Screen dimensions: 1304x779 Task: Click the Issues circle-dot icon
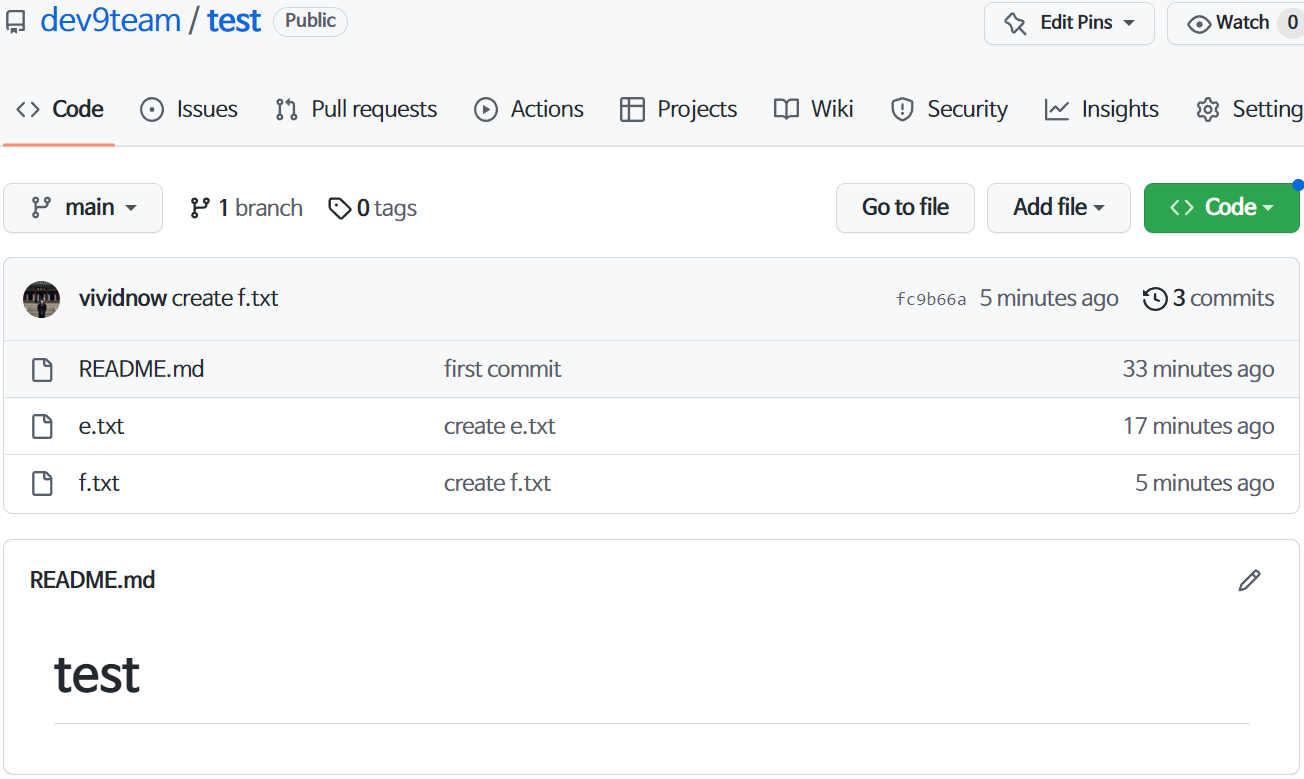point(152,110)
